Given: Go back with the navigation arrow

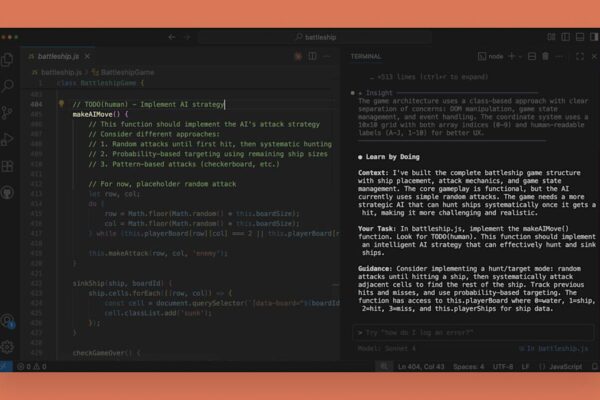Looking at the screenshot, I should point(172,37).
